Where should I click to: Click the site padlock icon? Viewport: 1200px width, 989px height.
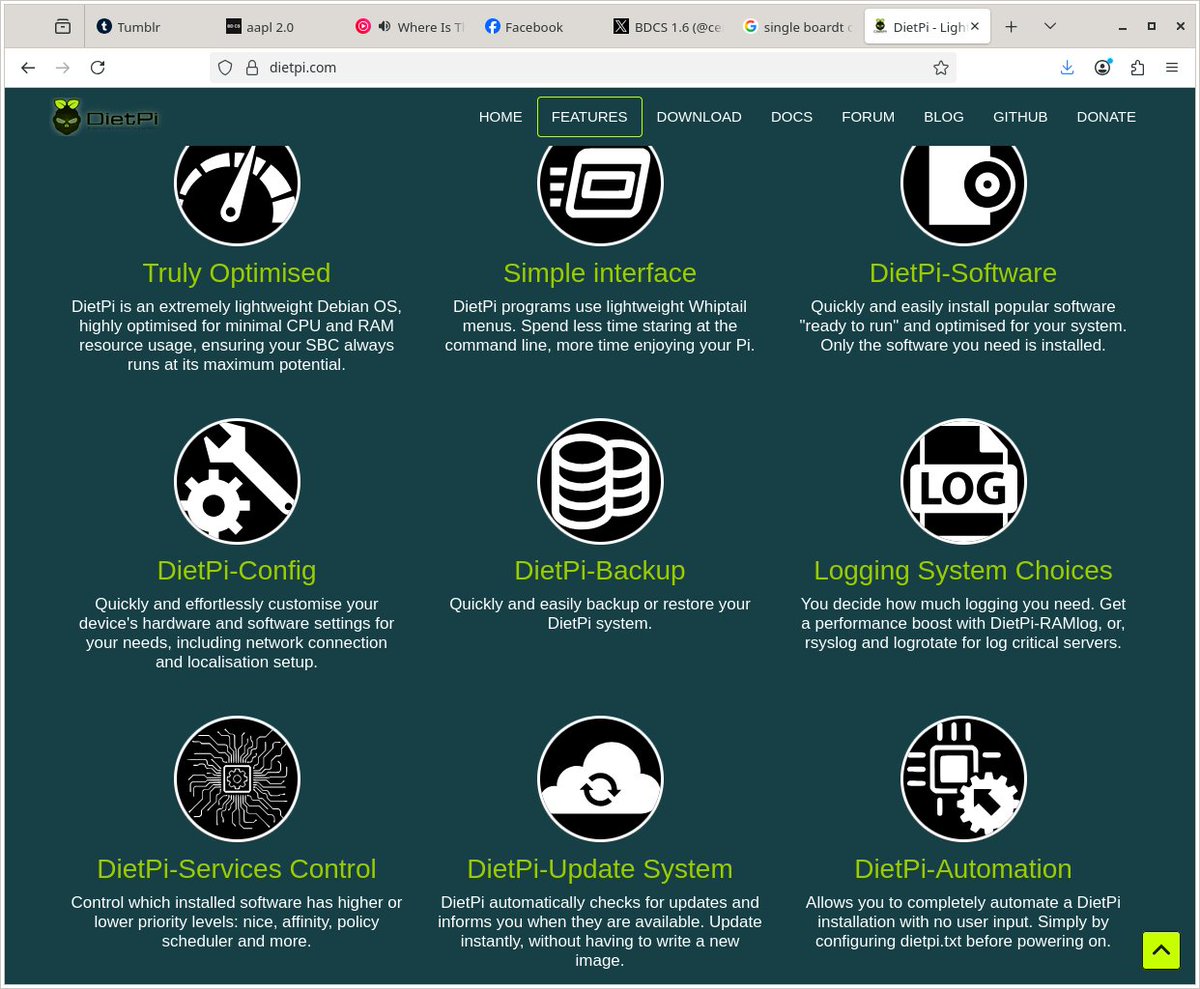(x=253, y=68)
